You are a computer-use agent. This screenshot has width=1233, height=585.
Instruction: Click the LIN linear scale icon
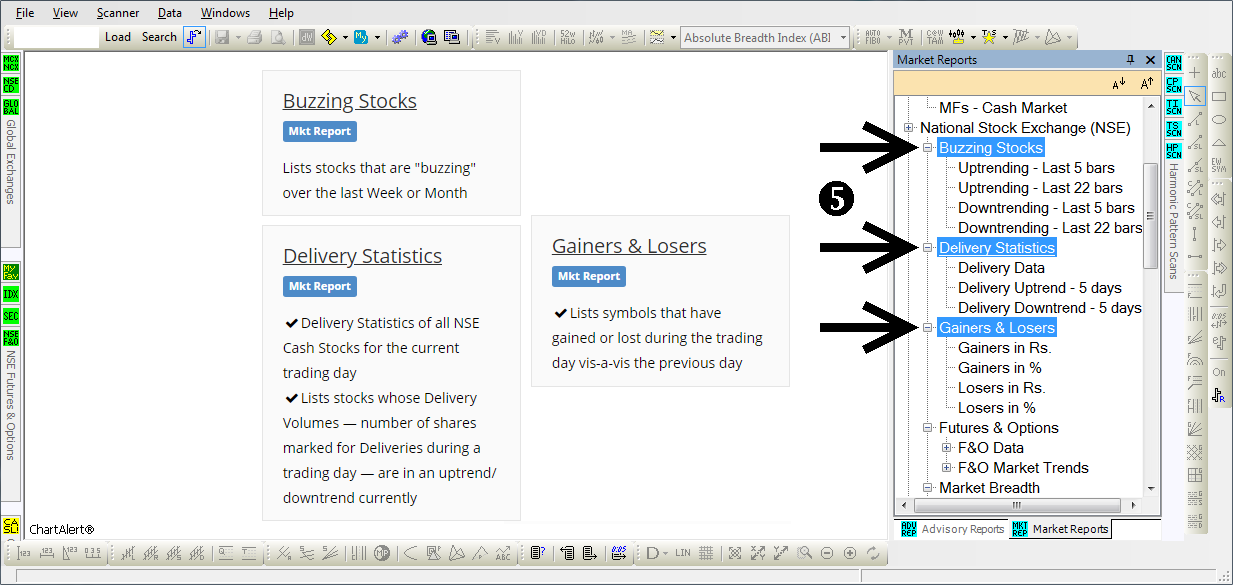(683, 552)
